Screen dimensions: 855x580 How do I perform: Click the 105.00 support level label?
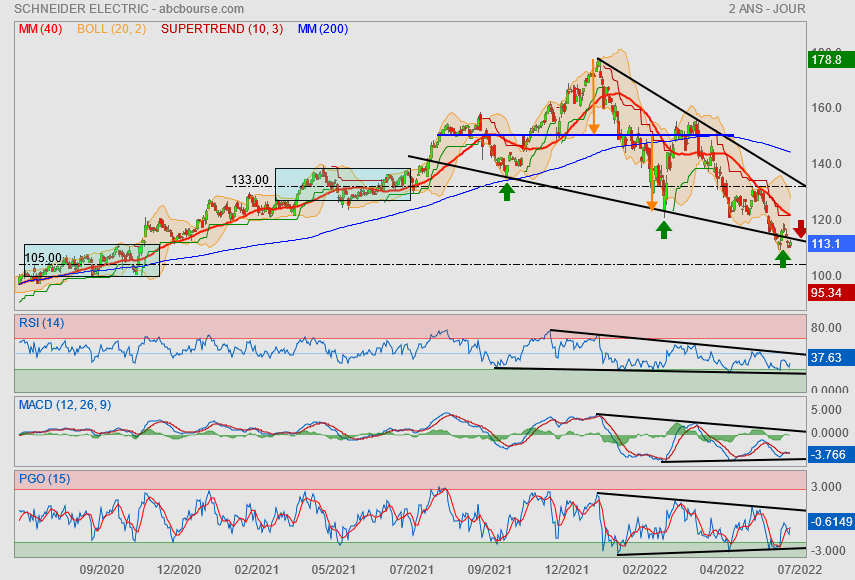point(43,258)
